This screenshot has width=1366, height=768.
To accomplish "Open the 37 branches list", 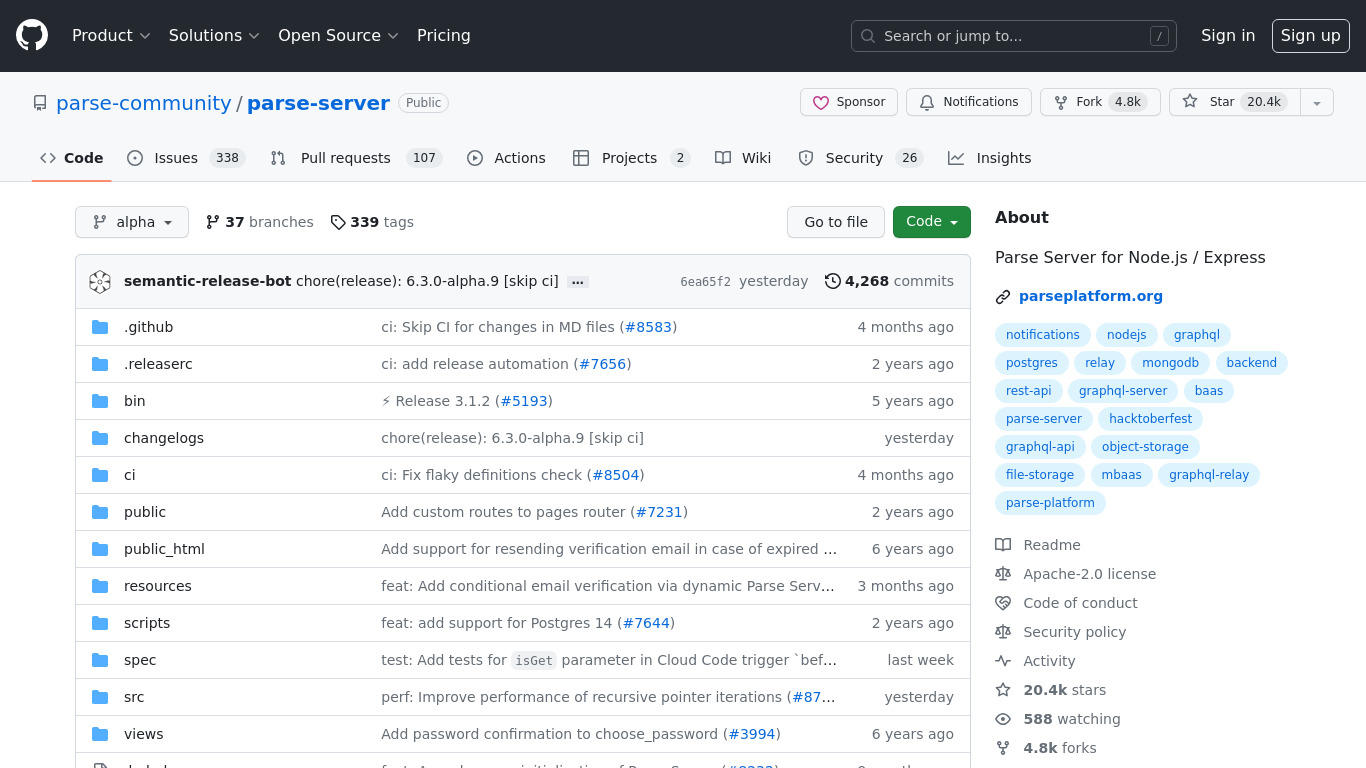I will tap(260, 222).
